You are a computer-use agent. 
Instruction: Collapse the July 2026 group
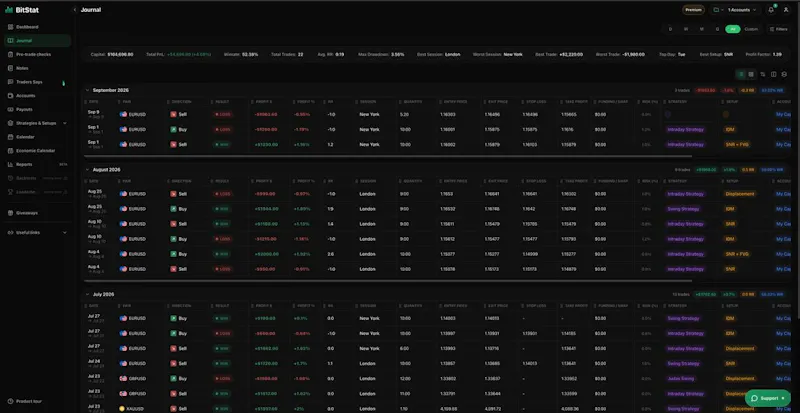tap(87, 295)
